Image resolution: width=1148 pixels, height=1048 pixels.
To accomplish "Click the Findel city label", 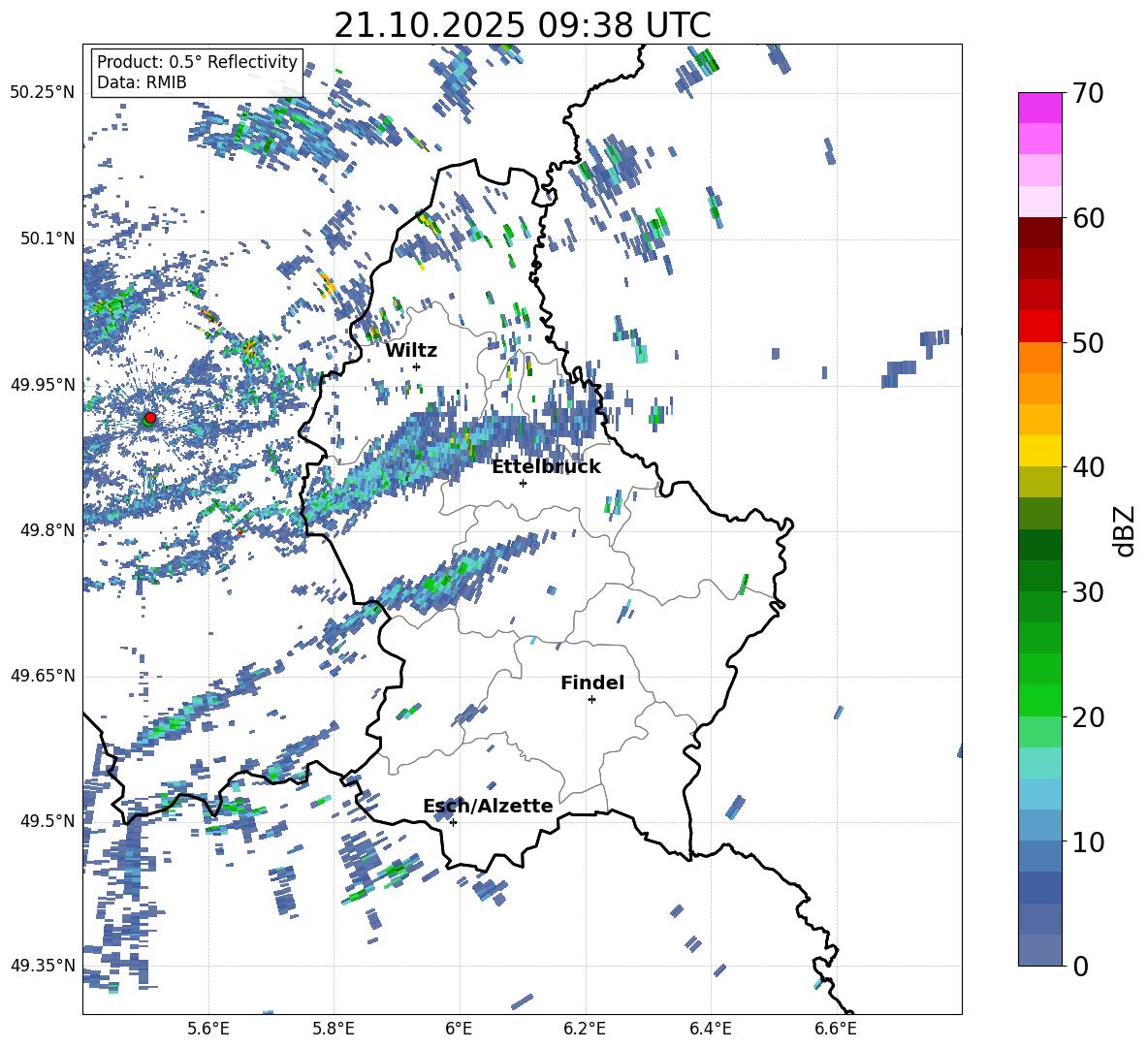I will tap(592, 683).
